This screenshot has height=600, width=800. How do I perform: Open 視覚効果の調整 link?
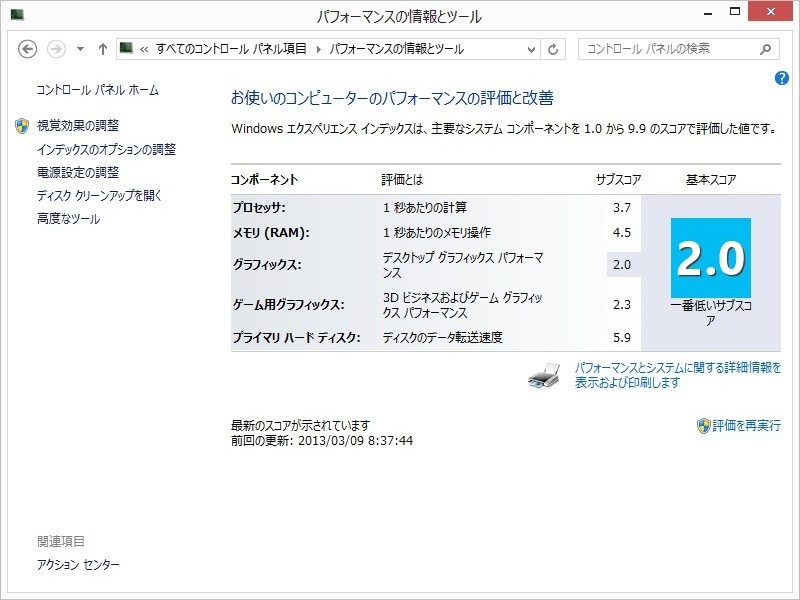78,126
